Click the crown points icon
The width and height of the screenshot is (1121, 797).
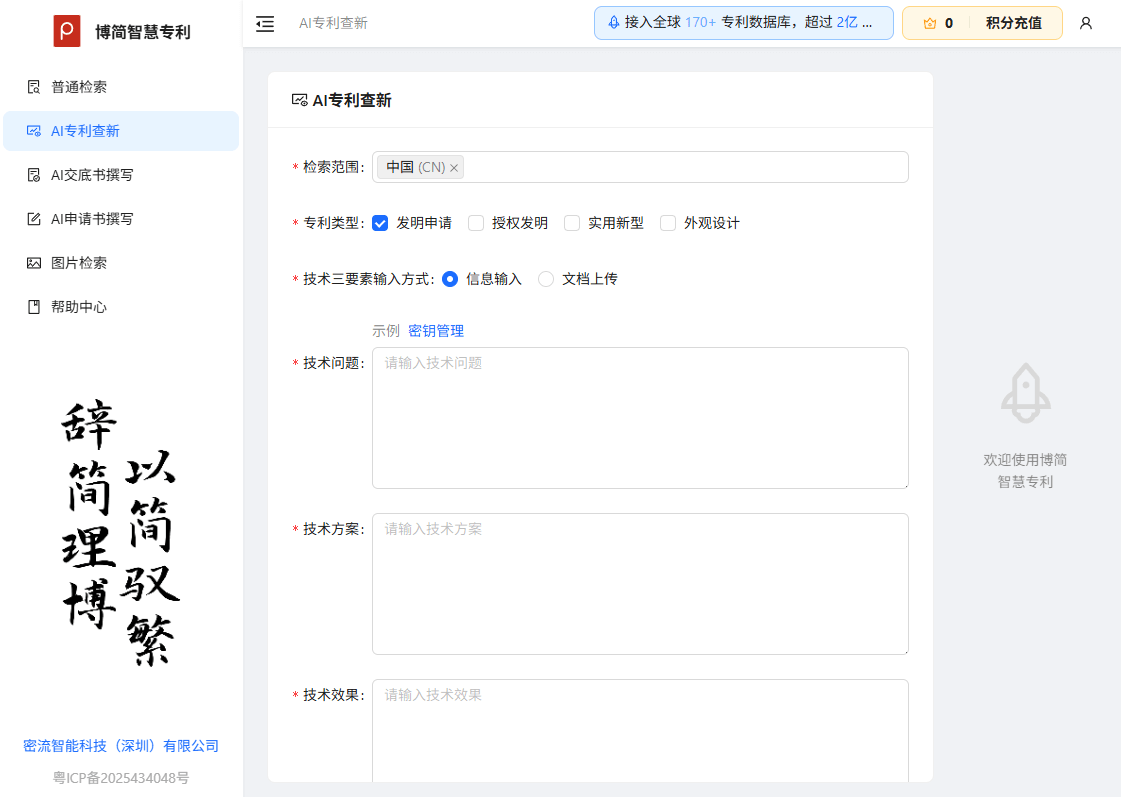(x=929, y=24)
